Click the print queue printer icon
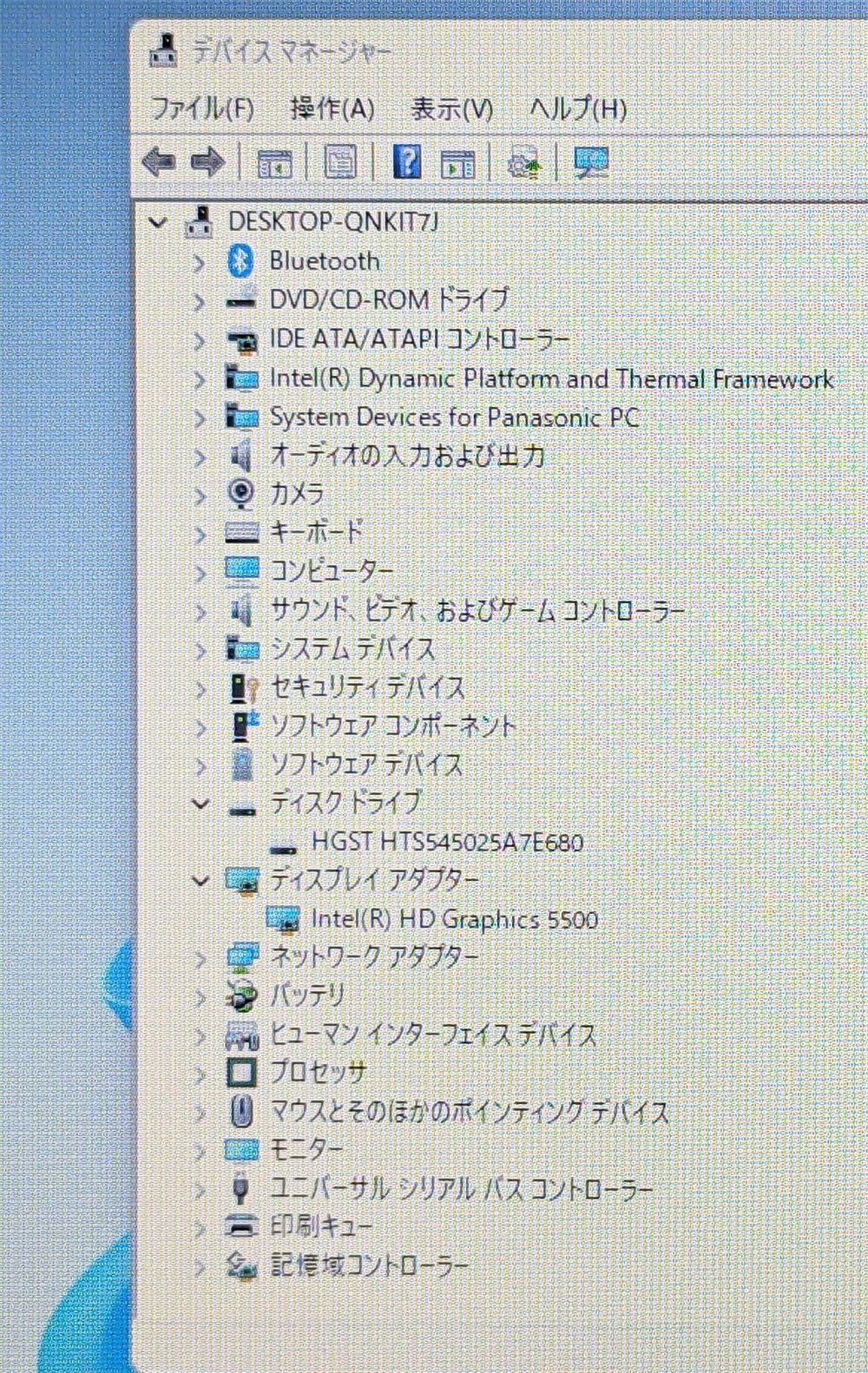Image resolution: width=868 pixels, height=1373 pixels. coord(241,1226)
